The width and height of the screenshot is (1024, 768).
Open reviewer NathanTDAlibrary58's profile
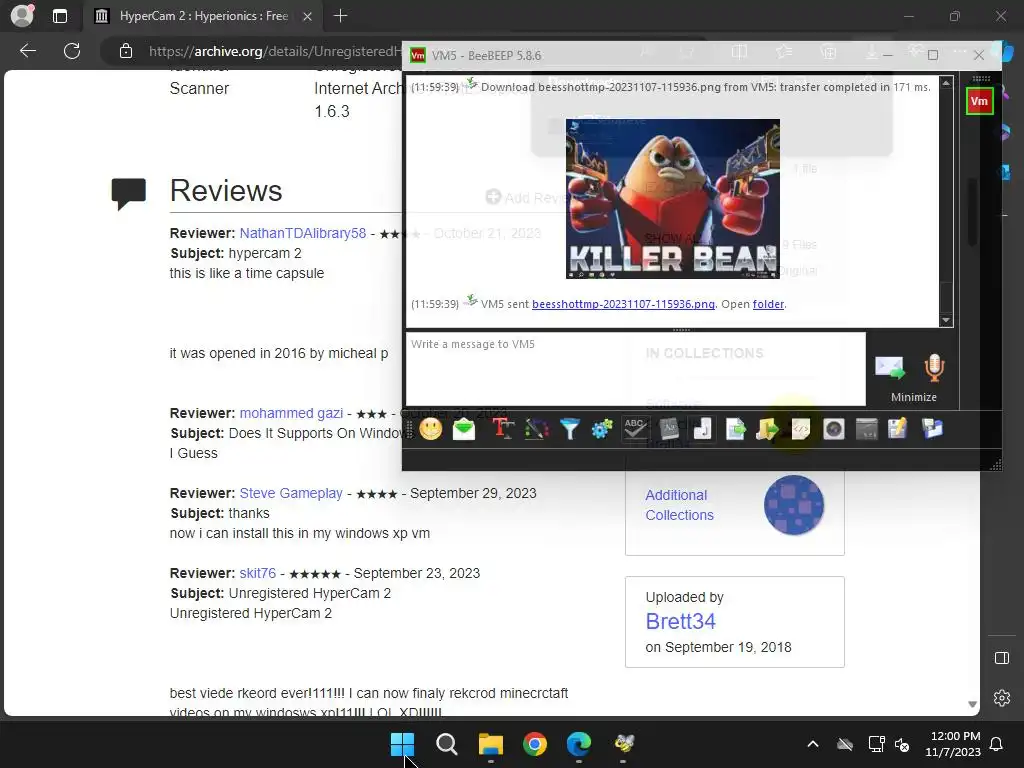tap(303, 233)
